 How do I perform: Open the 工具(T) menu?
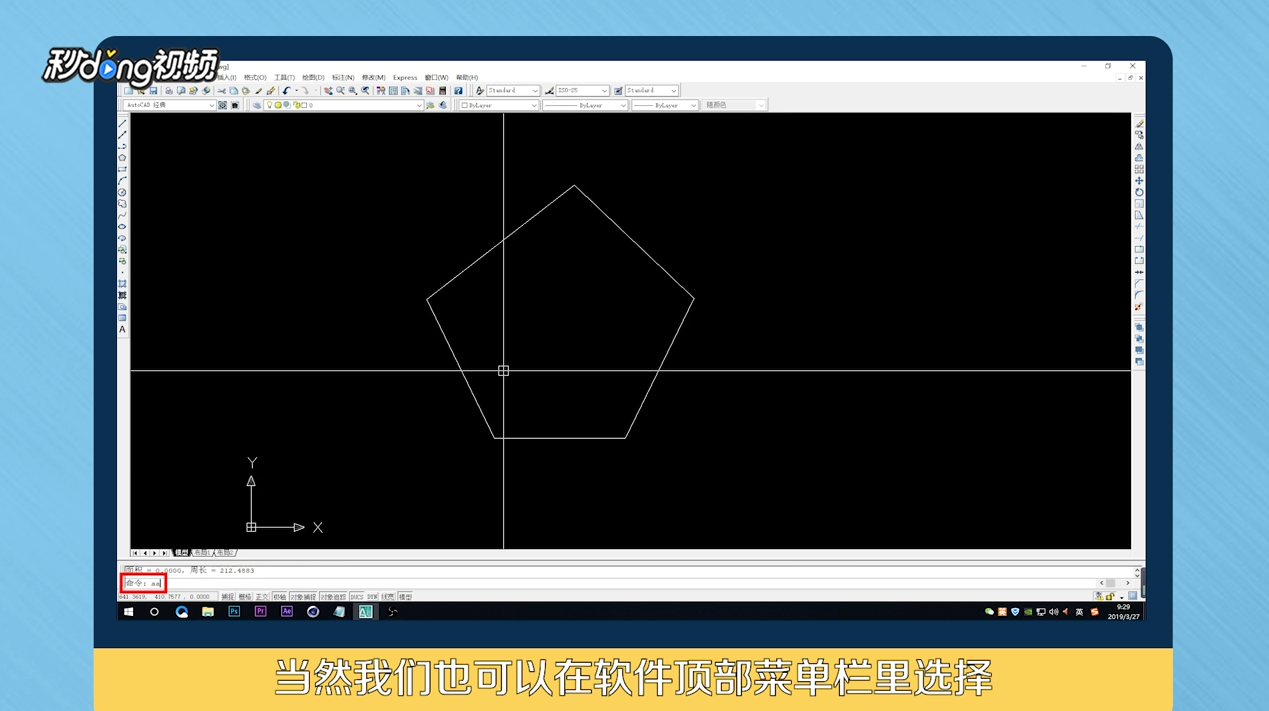coord(284,77)
